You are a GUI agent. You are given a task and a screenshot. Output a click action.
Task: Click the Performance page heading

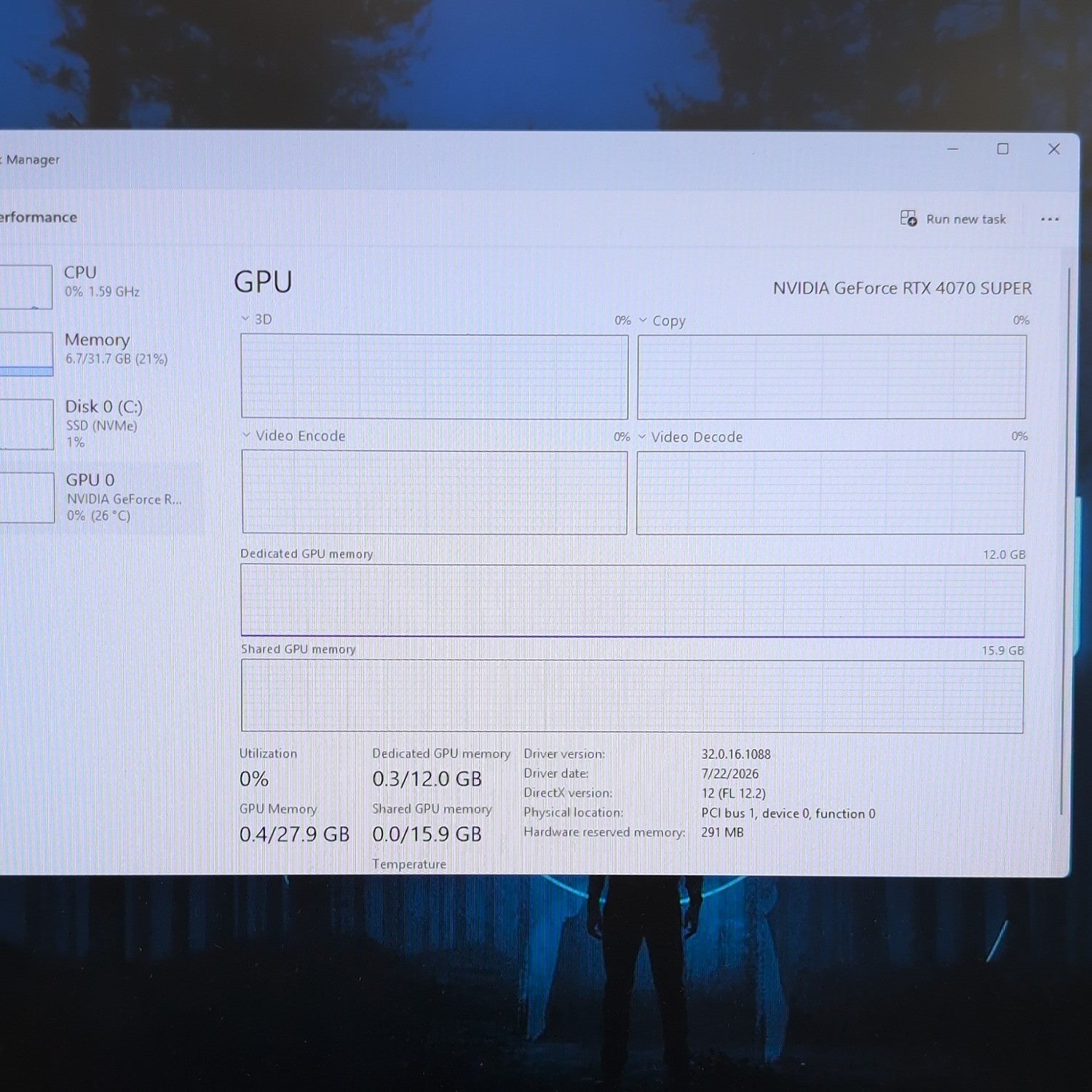39,217
